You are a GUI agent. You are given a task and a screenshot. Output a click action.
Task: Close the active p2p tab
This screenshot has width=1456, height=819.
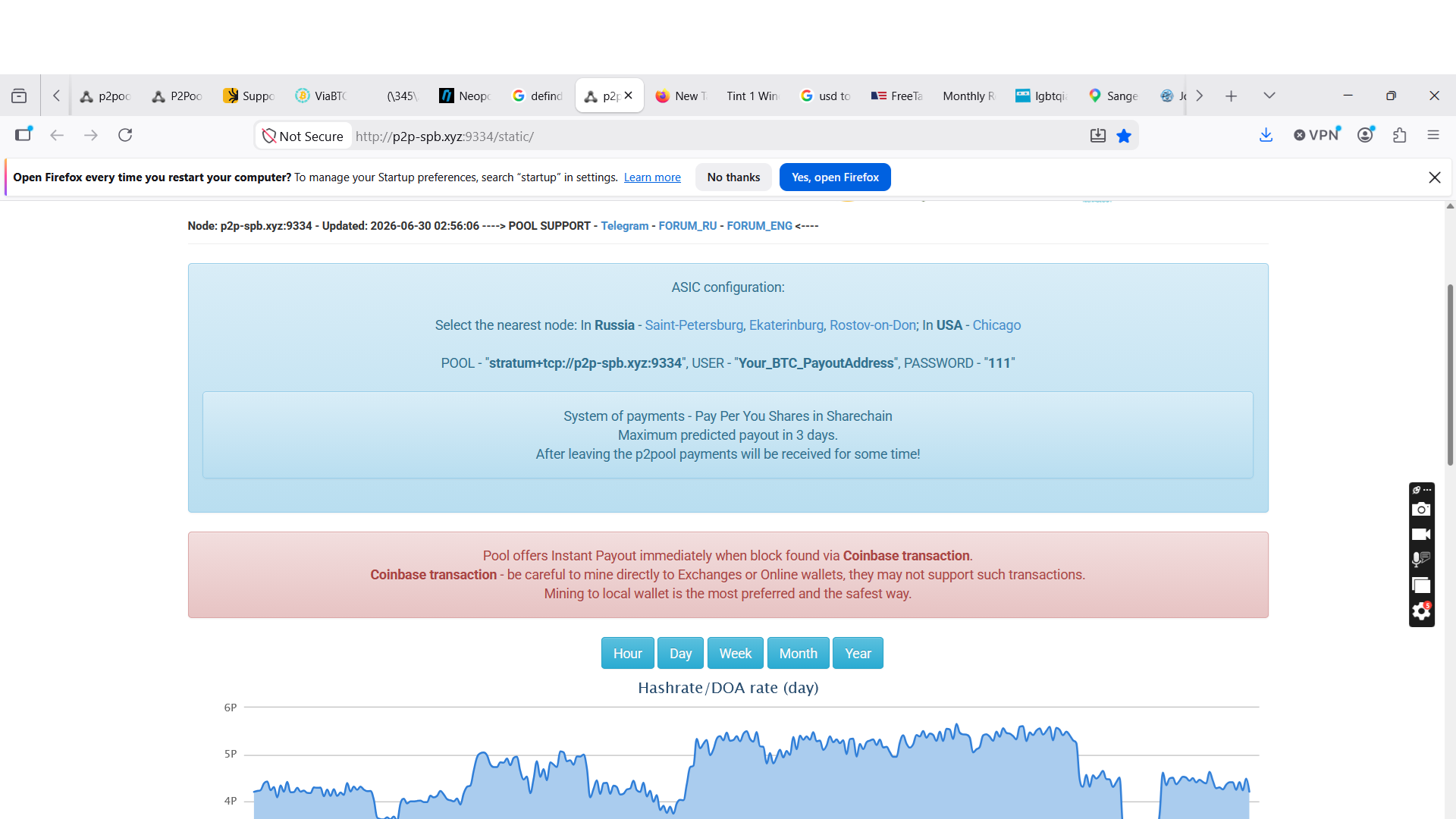tap(628, 96)
